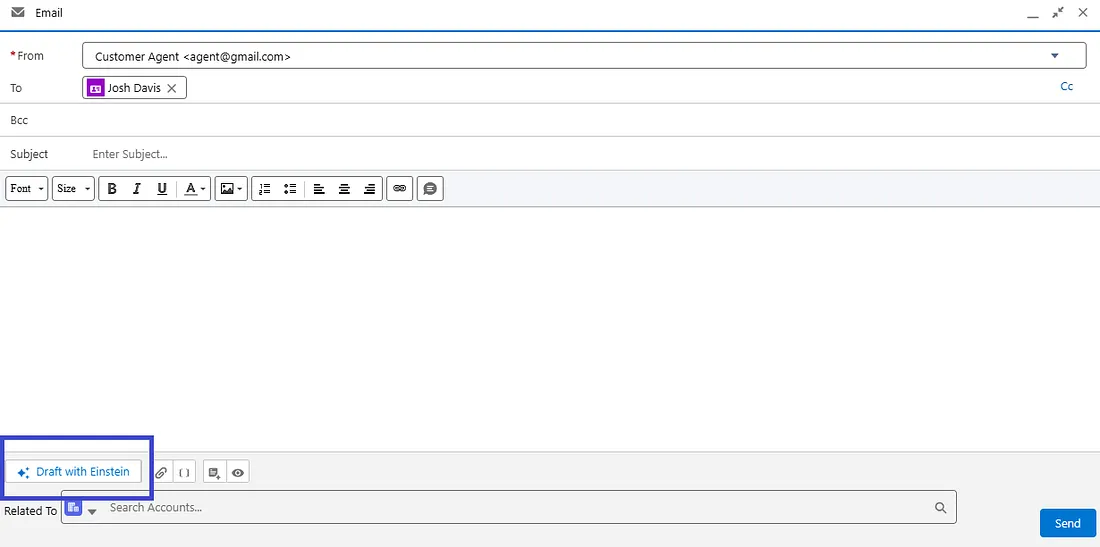The height and width of the screenshot is (547, 1100).
Task: Toggle italic text formatting
Action: pos(137,189)
